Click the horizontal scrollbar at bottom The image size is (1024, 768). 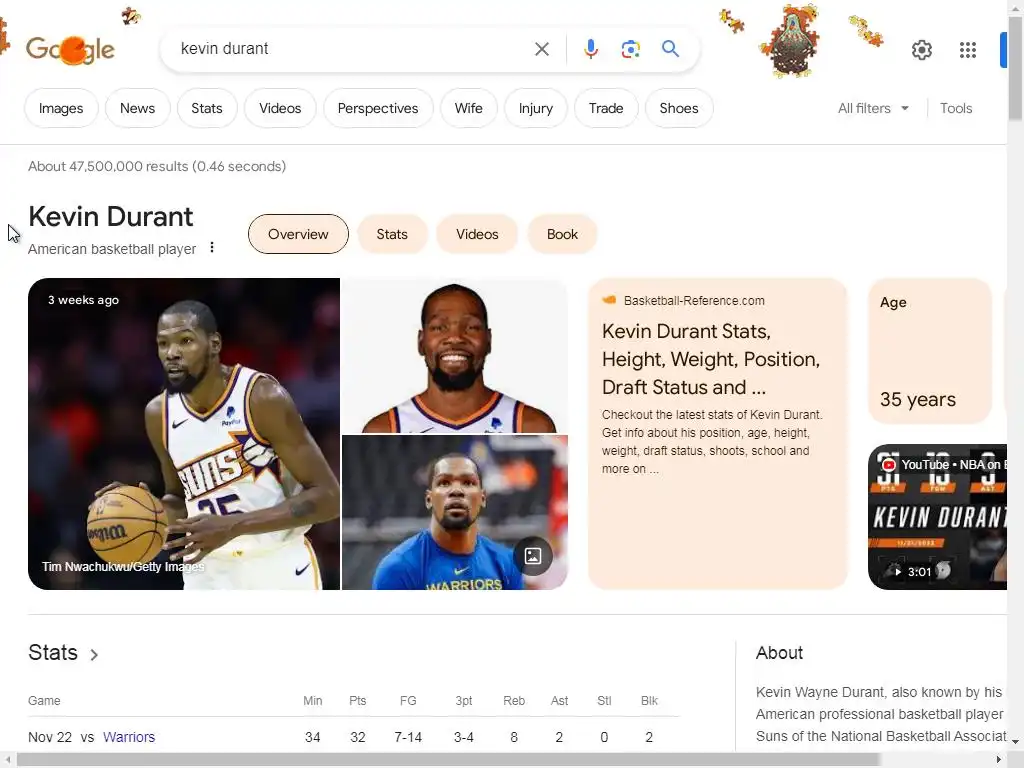448,760
